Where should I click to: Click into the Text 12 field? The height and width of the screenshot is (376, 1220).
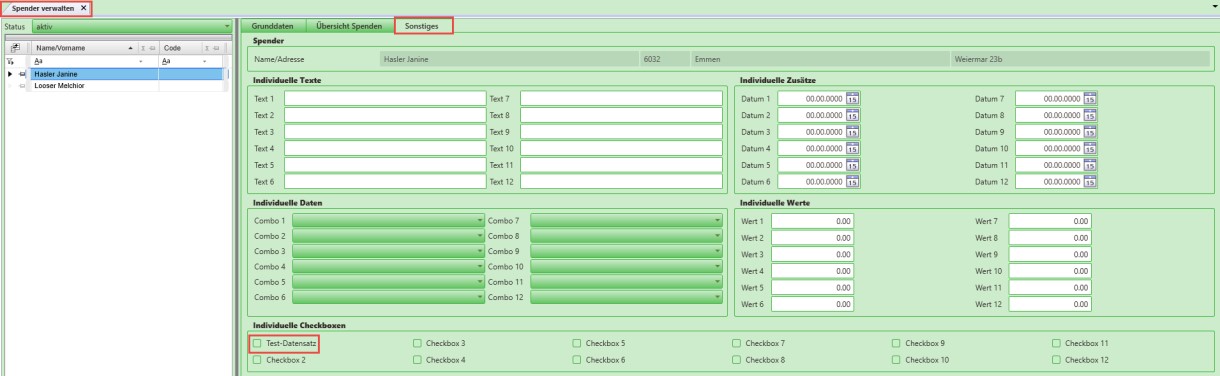[x=621, y=182]
